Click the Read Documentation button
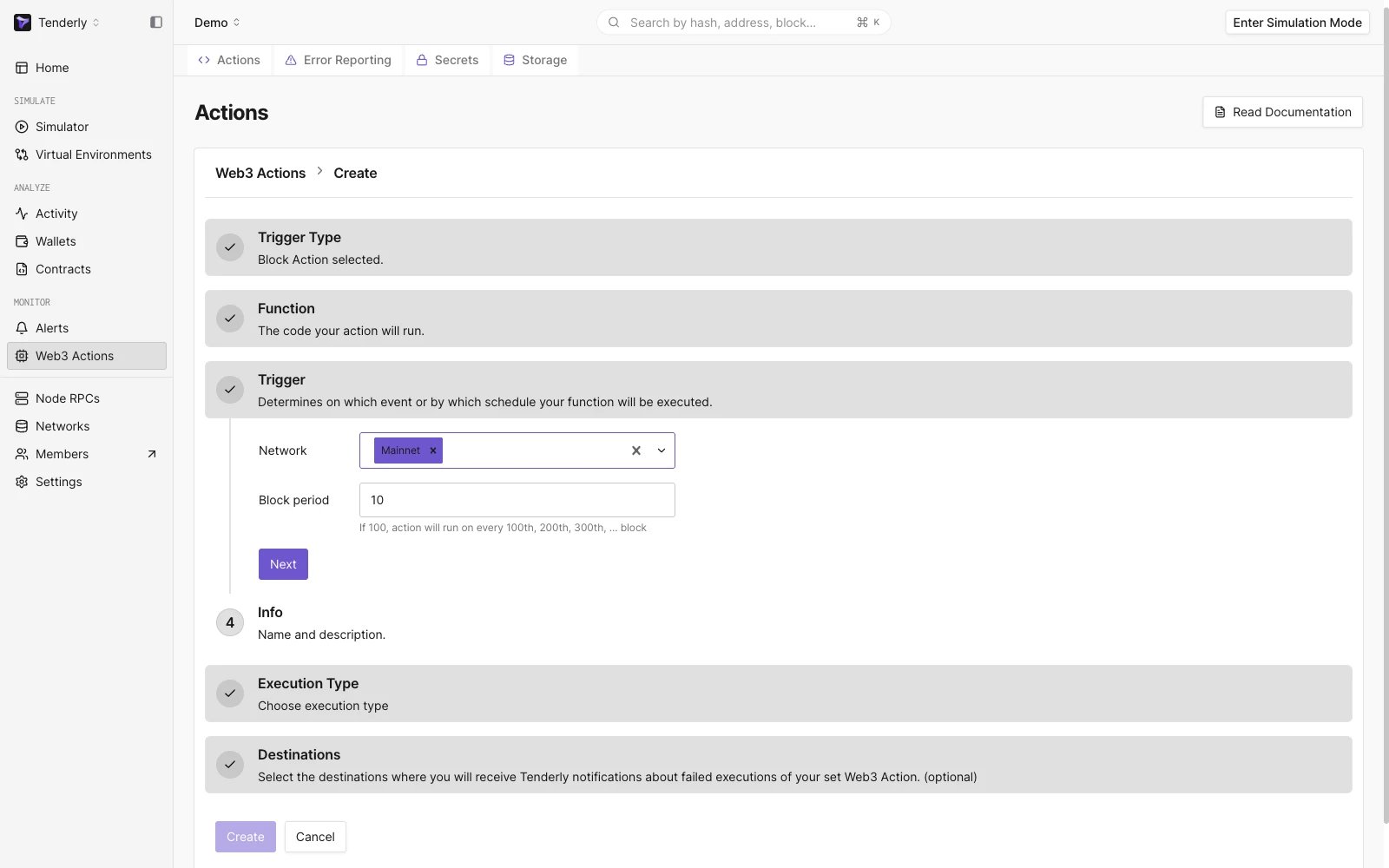 [1282, 112]
